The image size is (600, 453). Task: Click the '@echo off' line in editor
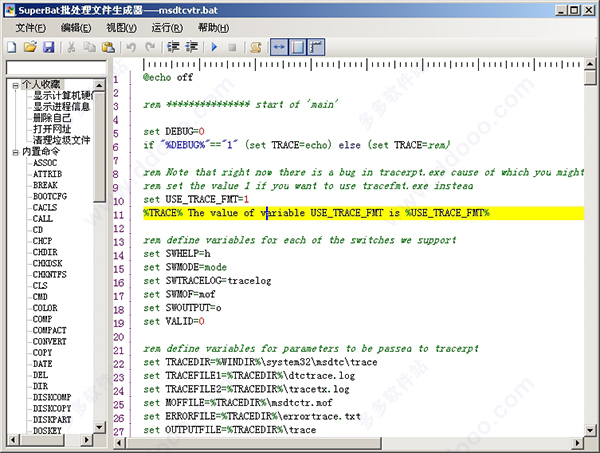(x=168, y=77)
